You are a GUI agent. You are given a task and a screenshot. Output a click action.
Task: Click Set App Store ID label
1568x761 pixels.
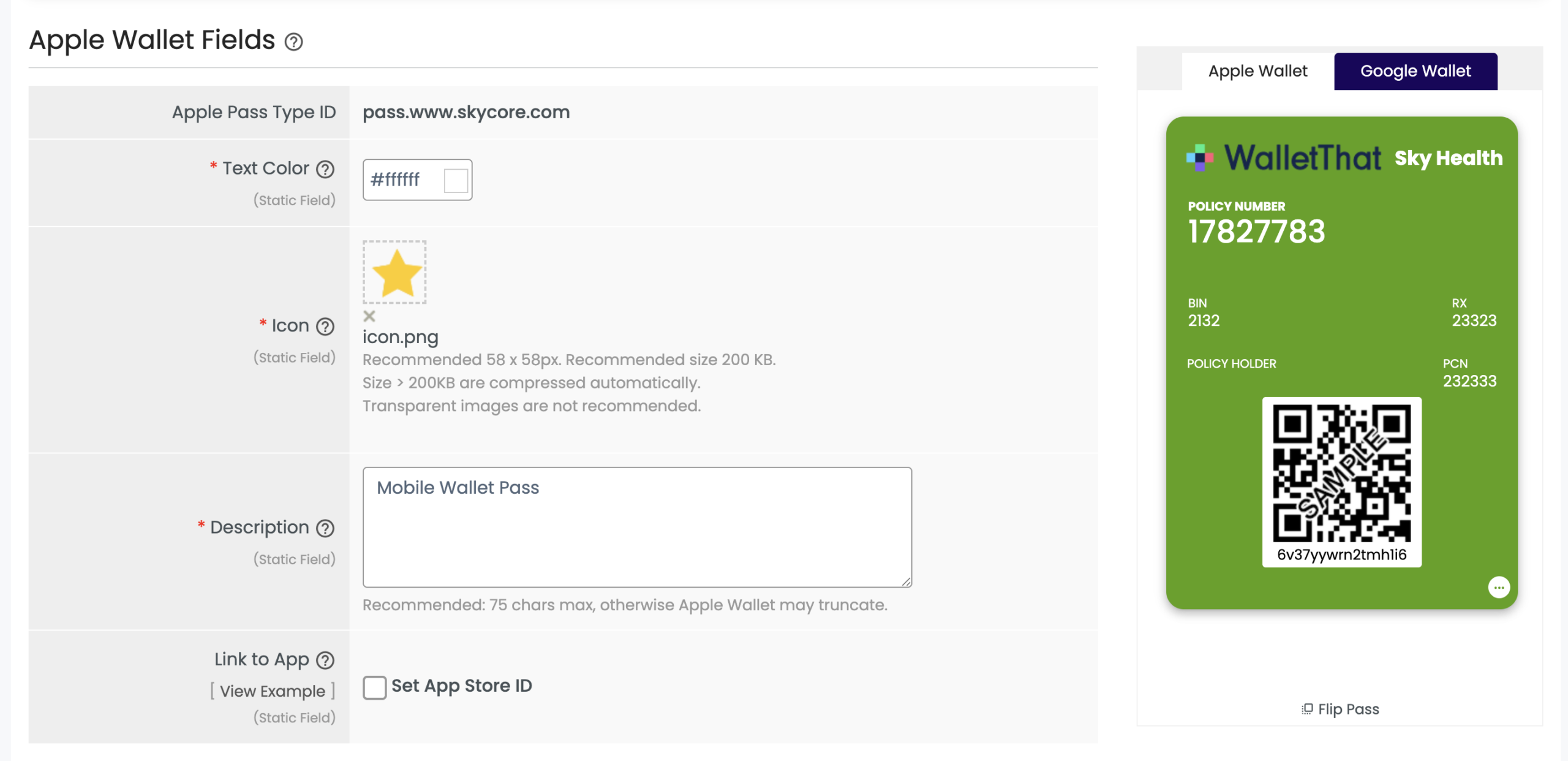[x=462, y=686]
